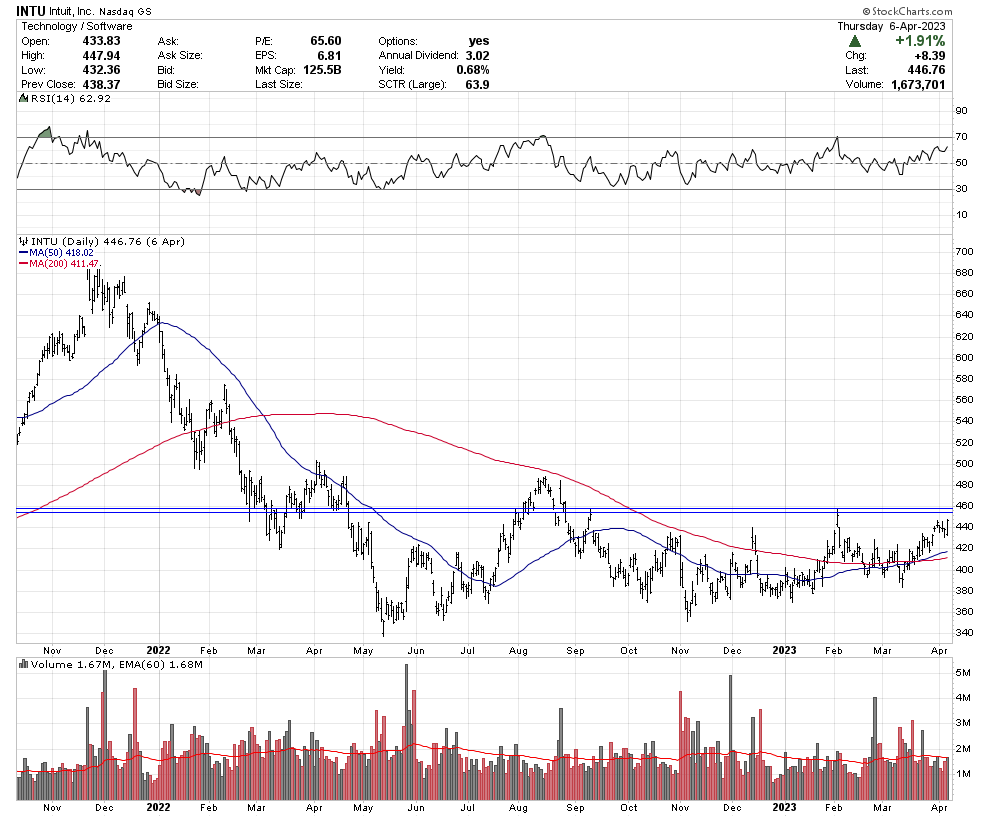
Task: Click the RSI 30 axis level label
Action: pyautogui.click(x=961, y=188)
